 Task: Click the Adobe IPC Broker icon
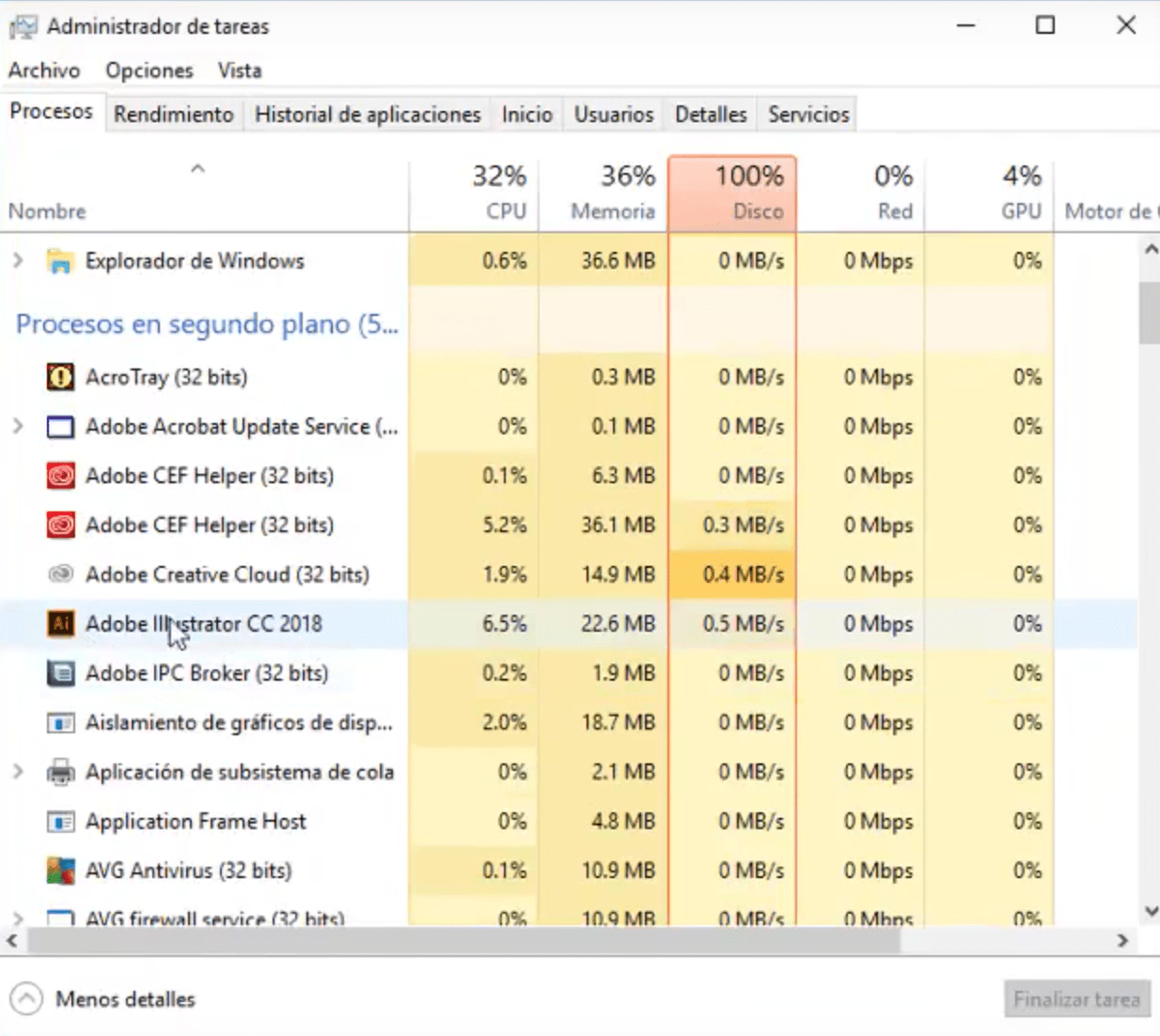[x=60, y=673]
